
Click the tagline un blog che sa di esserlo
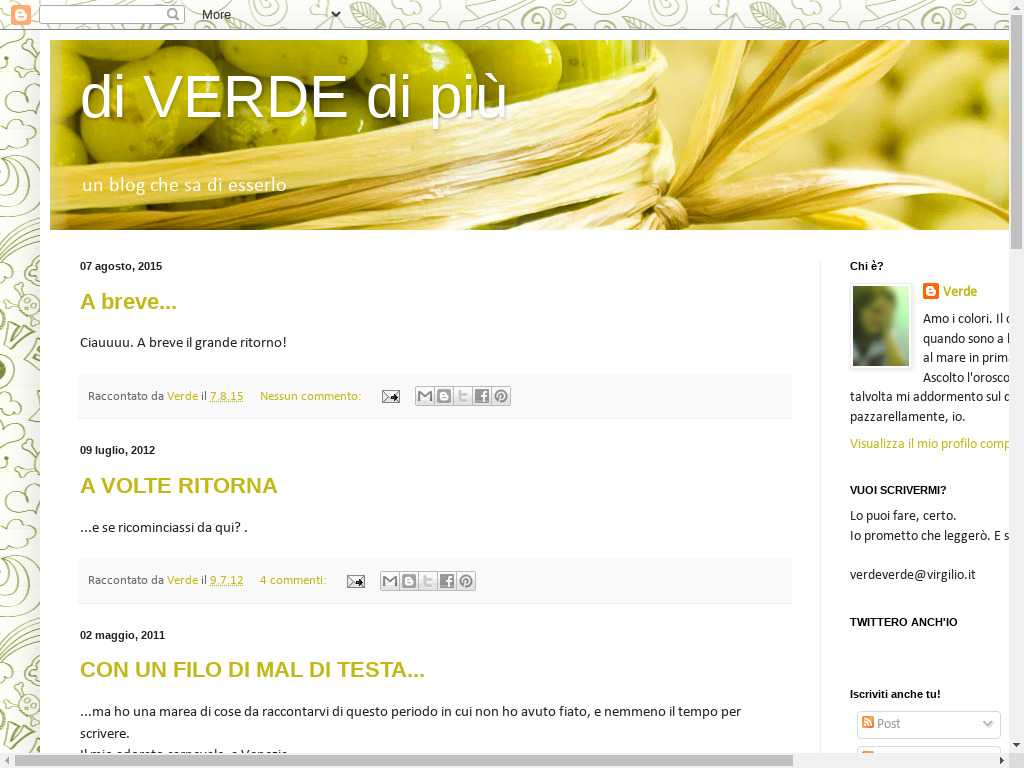coord(184,185)
